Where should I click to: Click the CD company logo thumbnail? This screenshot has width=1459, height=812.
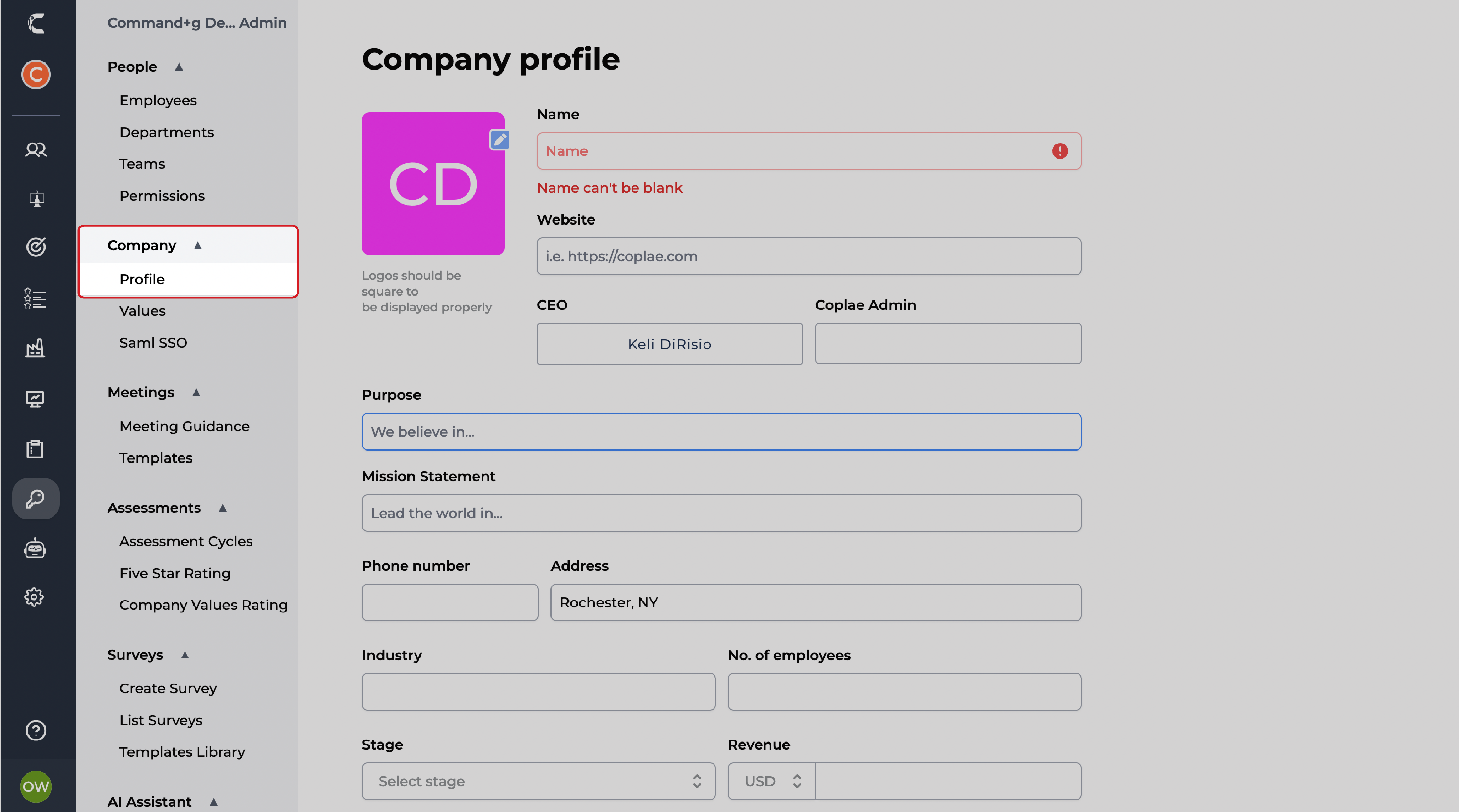(433, 184)
